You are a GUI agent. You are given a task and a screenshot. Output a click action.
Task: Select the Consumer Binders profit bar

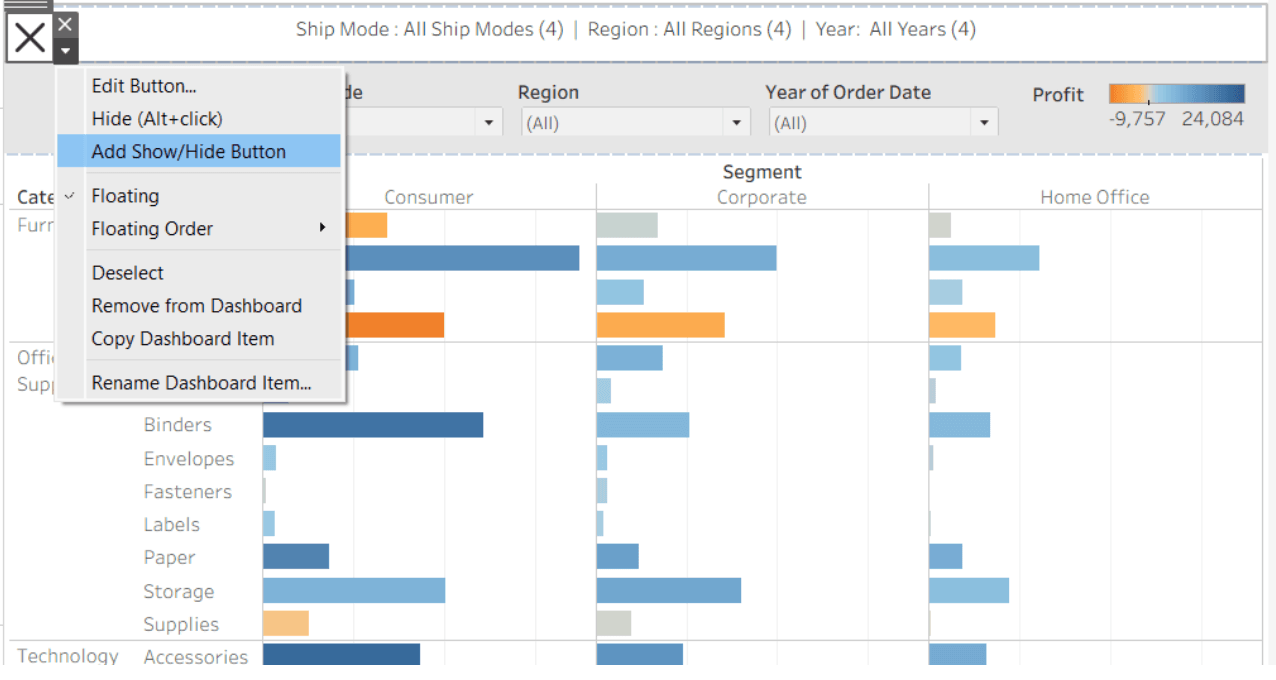373,425
